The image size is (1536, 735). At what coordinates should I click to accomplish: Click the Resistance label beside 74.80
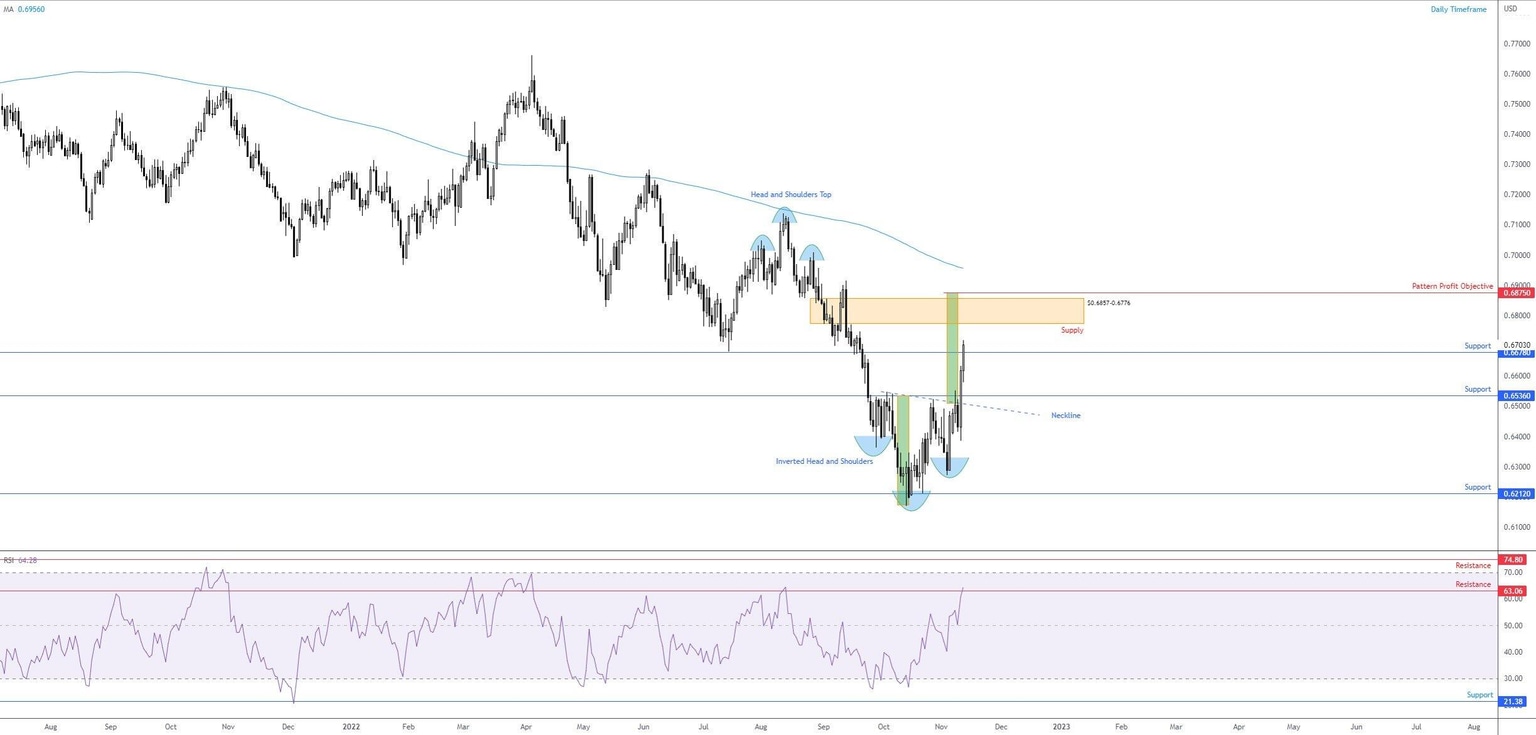tap(1473, 566)
